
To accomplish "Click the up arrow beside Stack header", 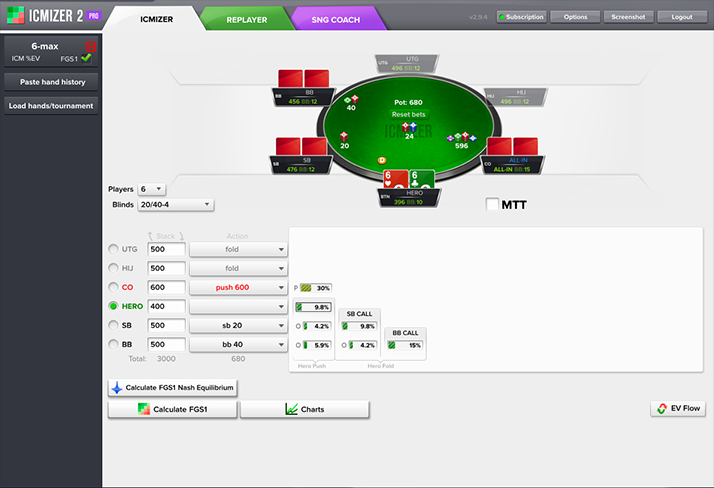I will (150, 236).
